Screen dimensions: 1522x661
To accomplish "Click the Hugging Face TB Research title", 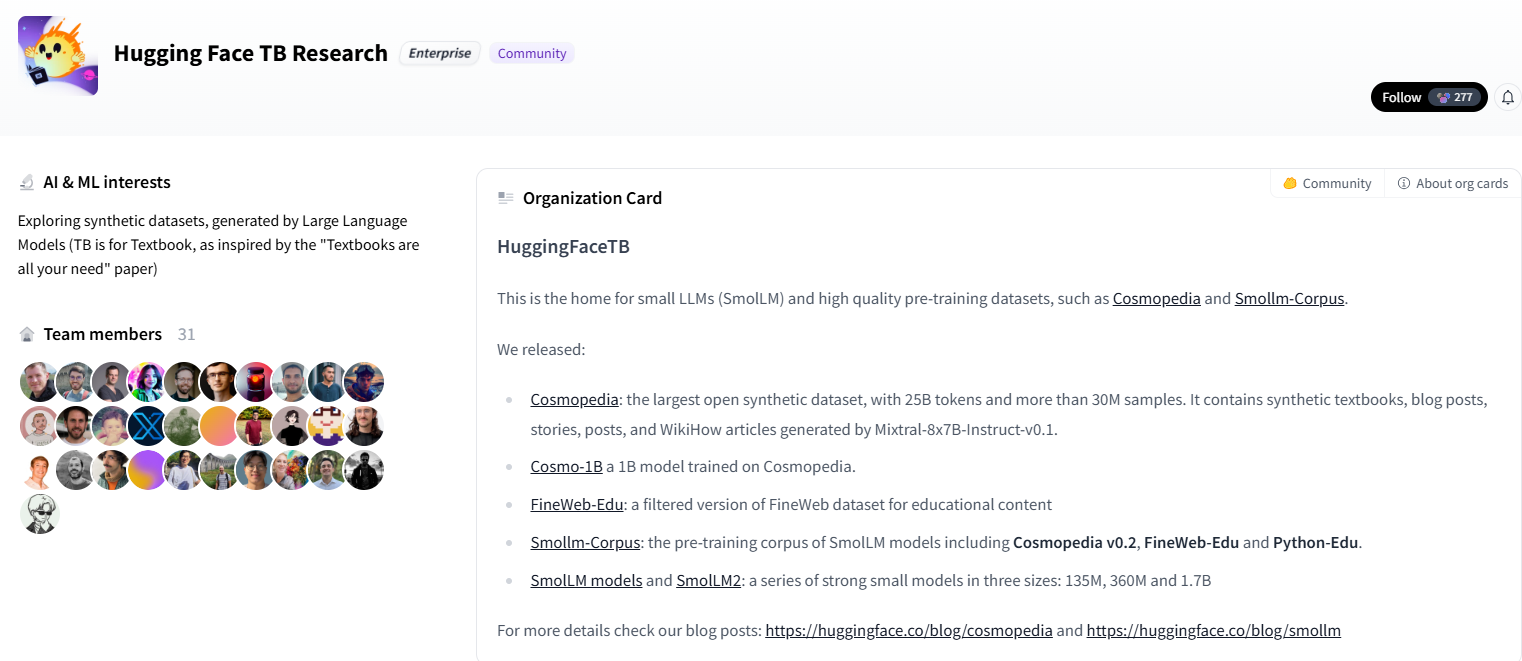I will [x=251, y=53].
